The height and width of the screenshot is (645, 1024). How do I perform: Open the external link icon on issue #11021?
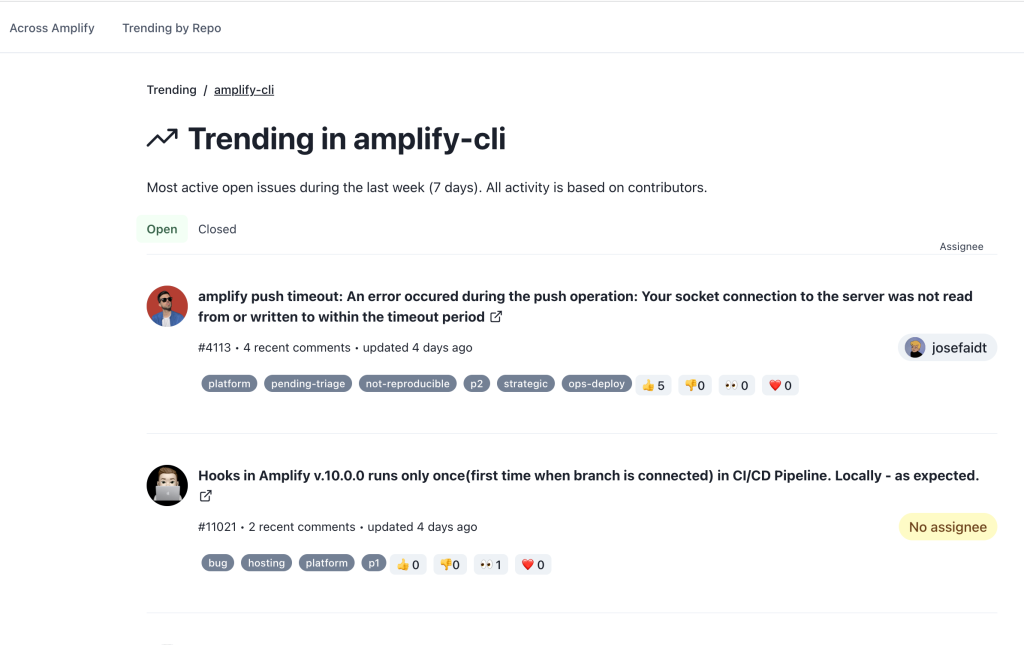tap(206, 495)
